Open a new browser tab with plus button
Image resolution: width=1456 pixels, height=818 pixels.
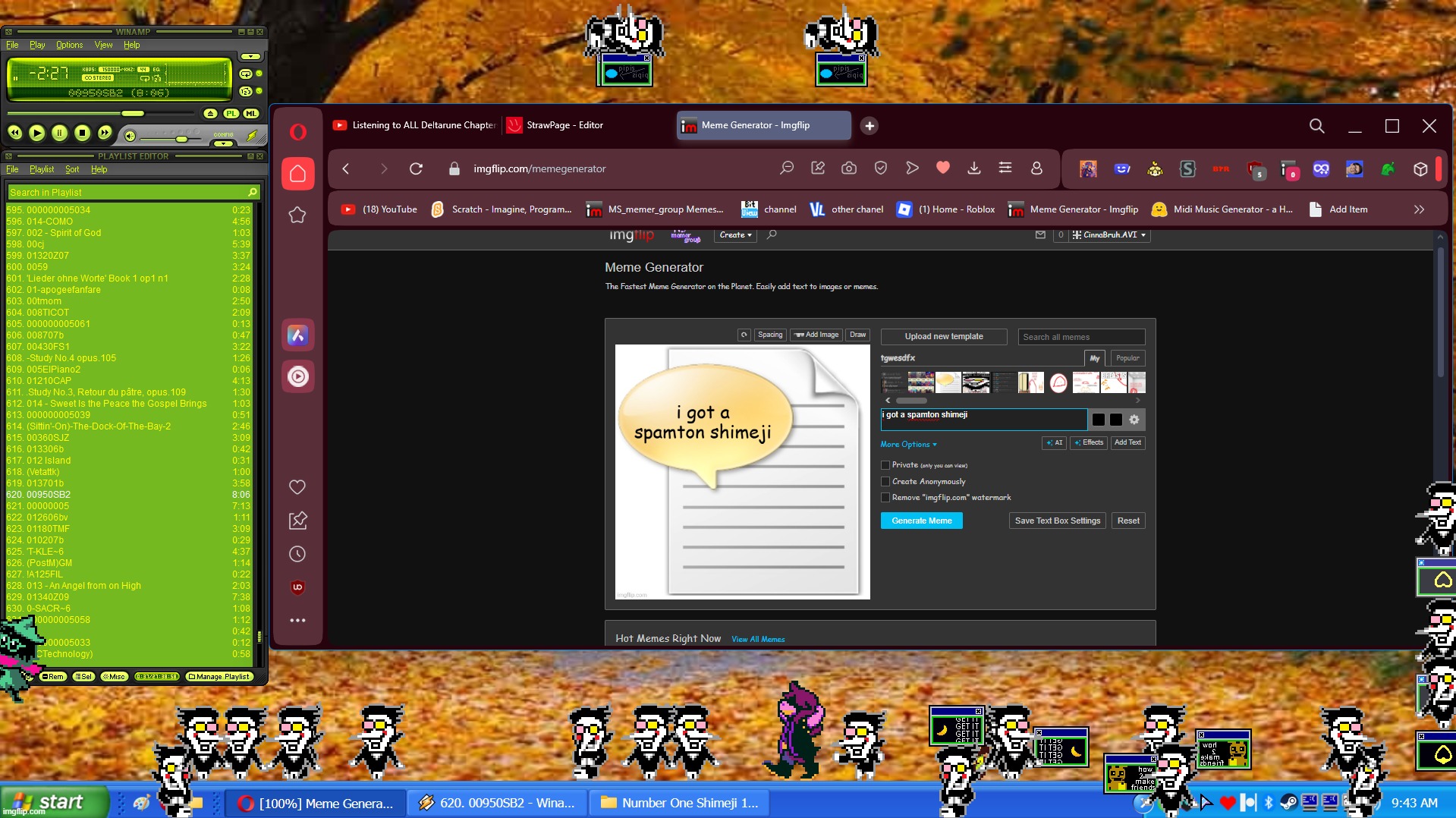click(870, 126)
